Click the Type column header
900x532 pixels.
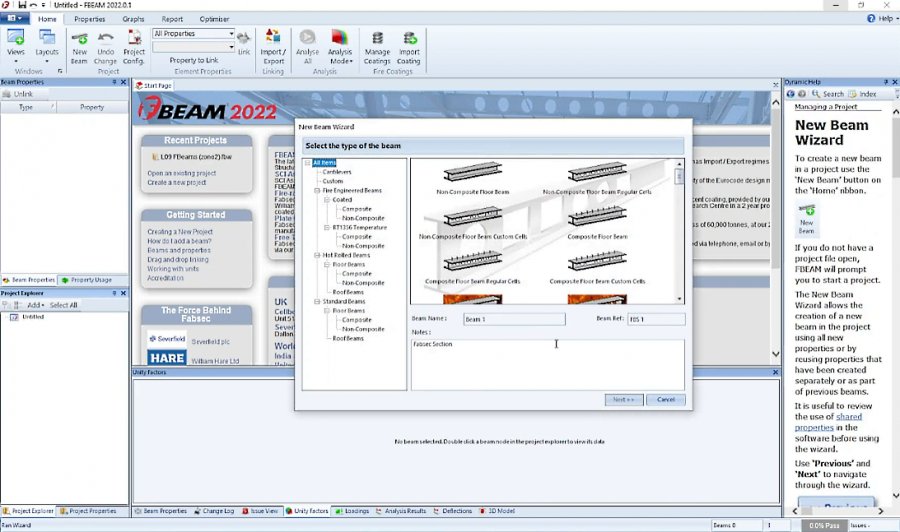(x=28, y=107)
